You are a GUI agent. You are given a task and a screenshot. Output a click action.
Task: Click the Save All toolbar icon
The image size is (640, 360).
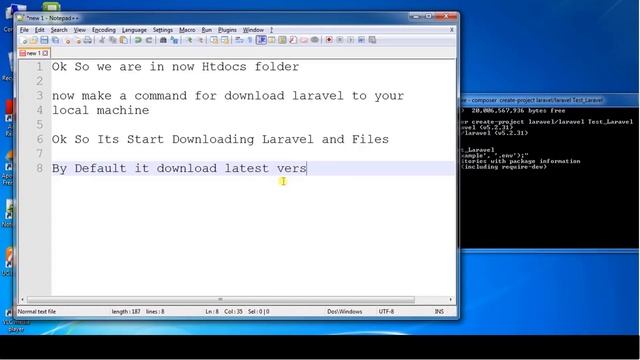(x=56, y=40)
